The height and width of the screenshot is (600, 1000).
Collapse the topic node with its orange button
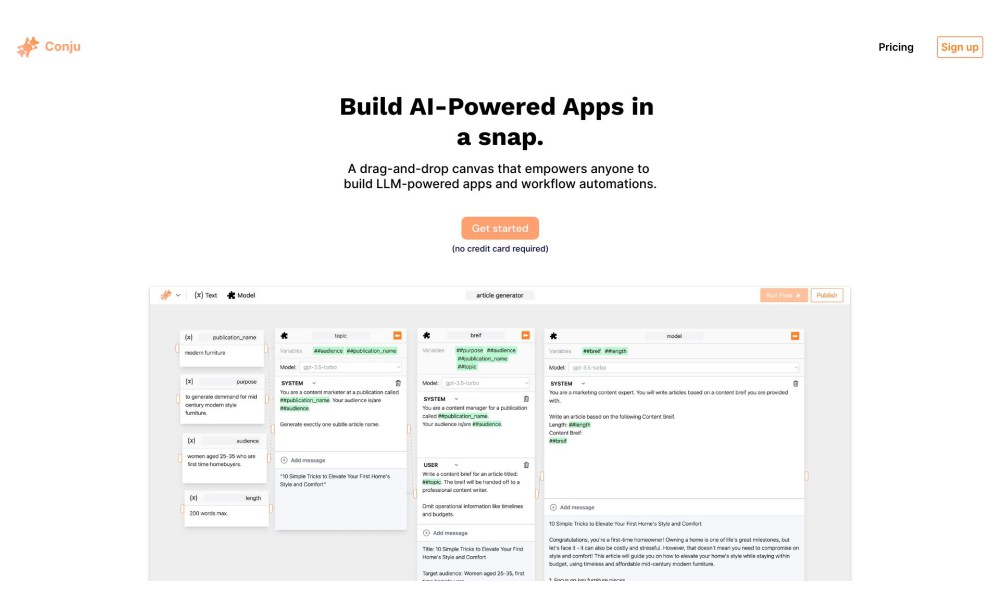397,335
